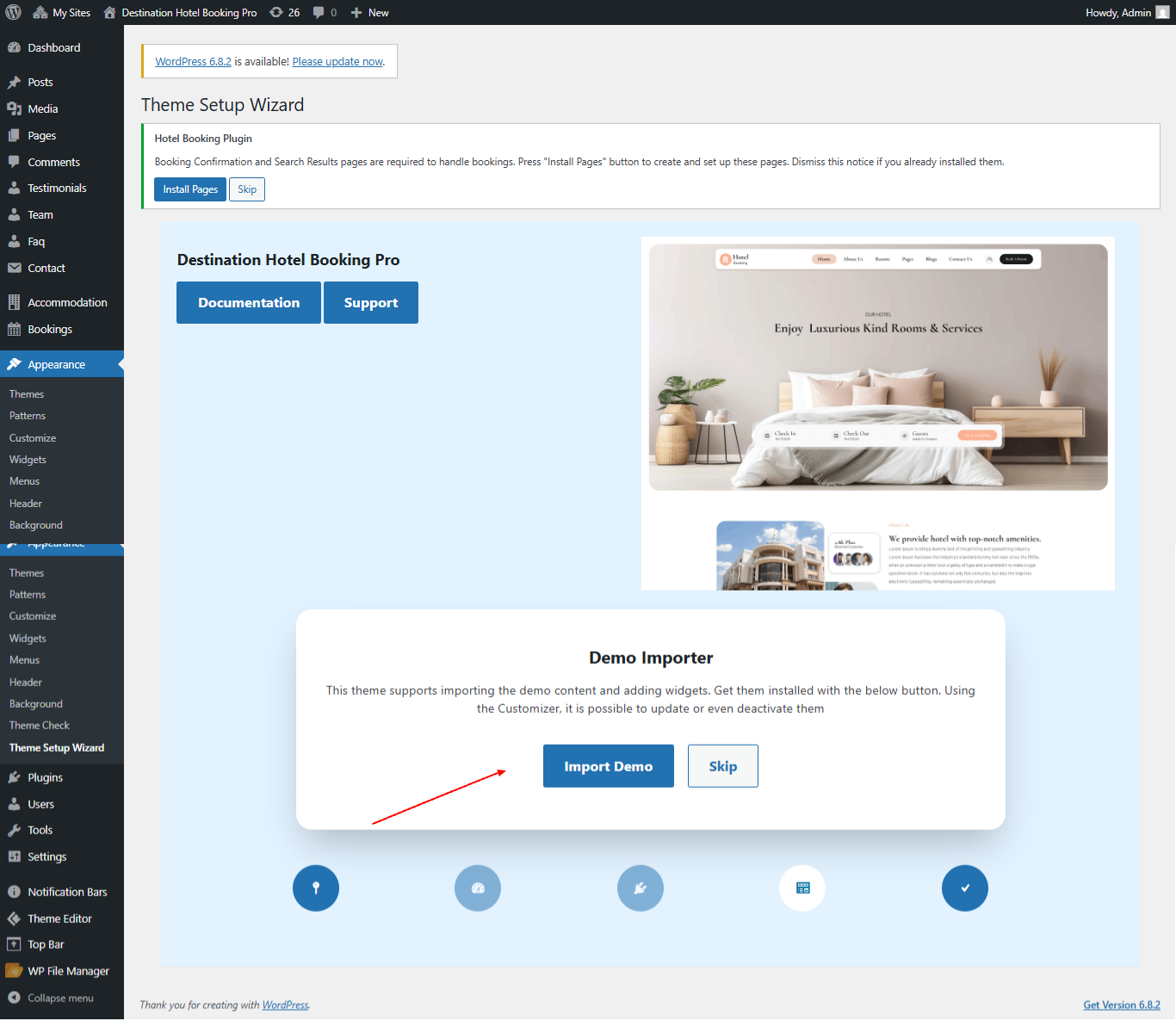Click the hotel theme preview image

(x=878, y=413)
